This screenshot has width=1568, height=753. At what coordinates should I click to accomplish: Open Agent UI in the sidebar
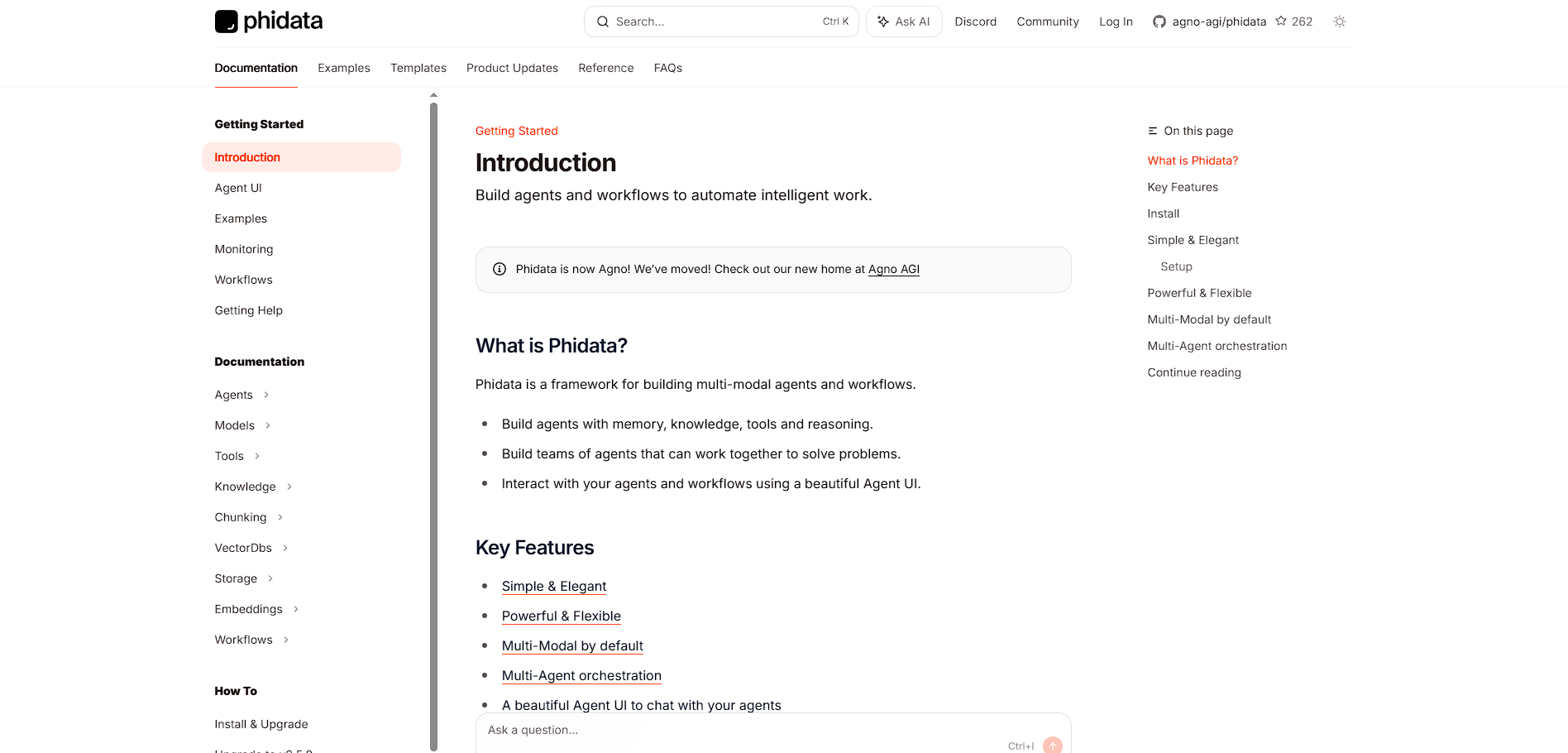pyautogui.click(x=238, y=188)
